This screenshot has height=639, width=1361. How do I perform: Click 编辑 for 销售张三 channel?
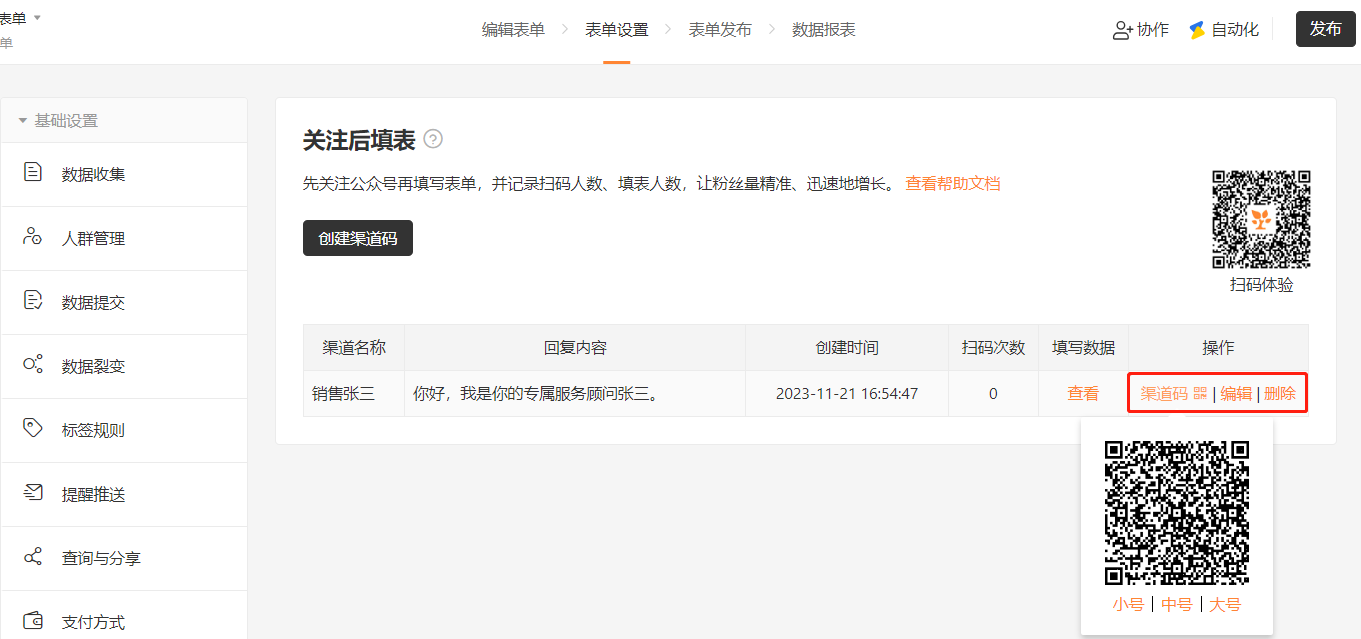pos(1236,394)
